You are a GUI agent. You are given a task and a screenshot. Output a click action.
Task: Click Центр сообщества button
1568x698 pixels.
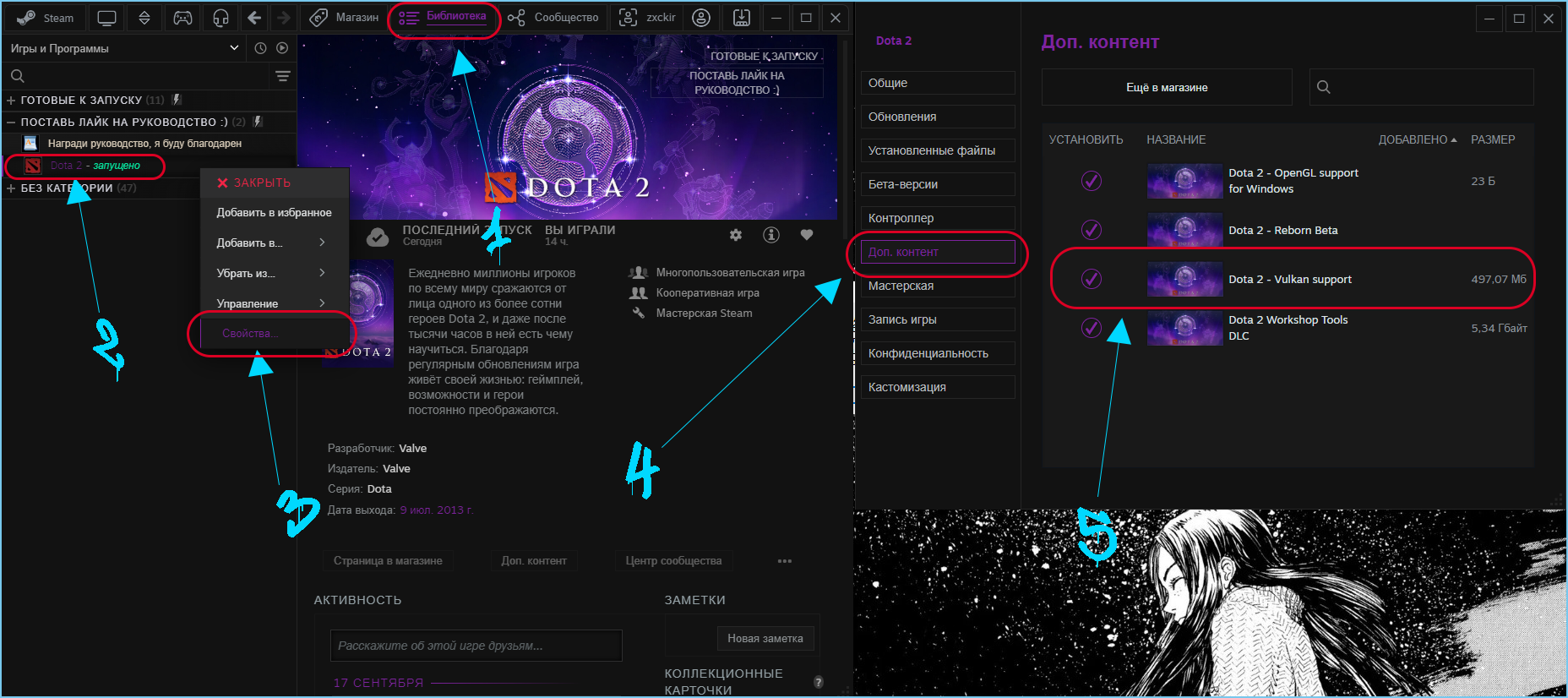point(673,561)
